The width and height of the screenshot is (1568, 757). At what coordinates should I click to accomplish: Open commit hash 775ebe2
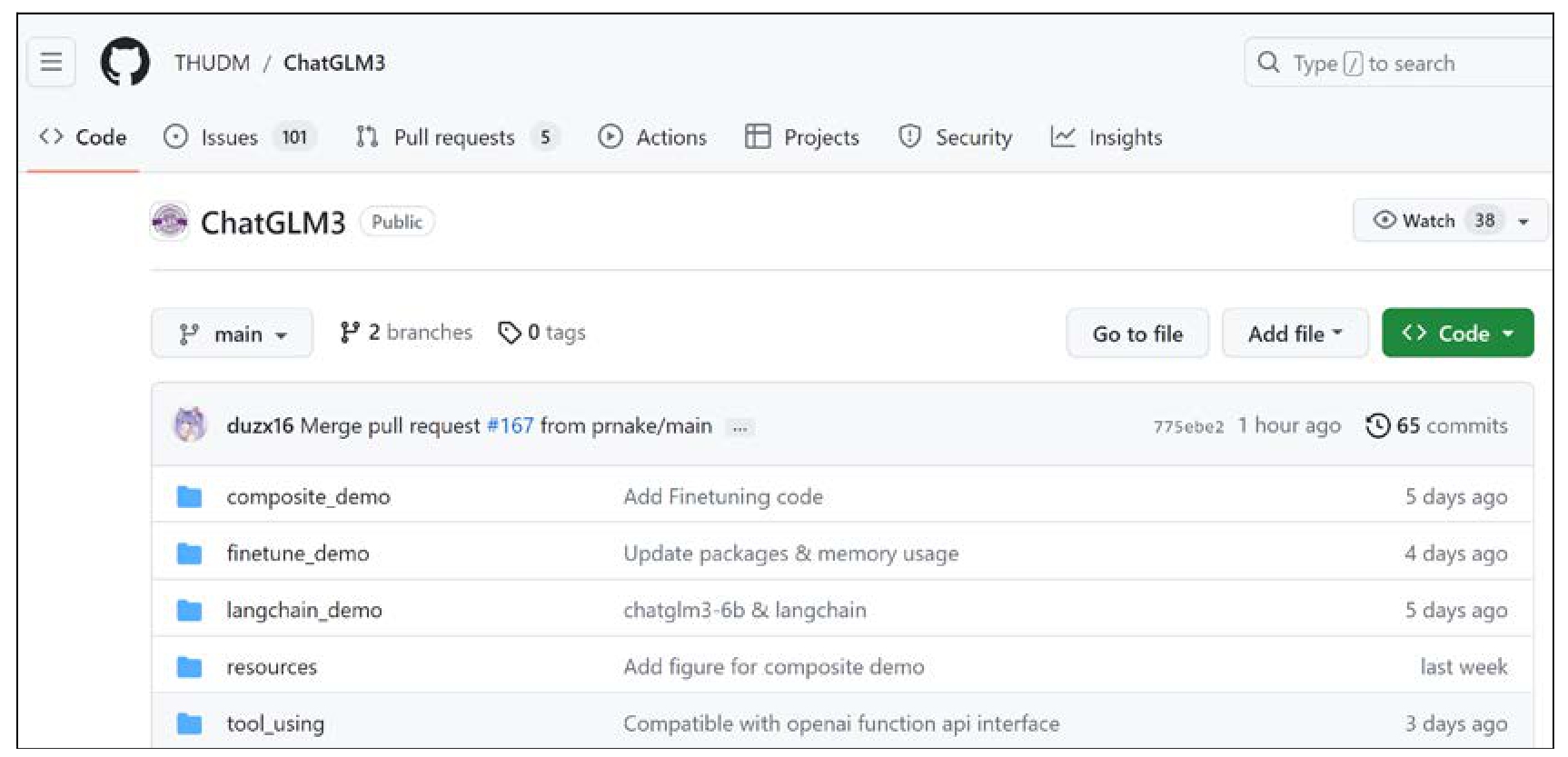click(x=1188, y=426)
